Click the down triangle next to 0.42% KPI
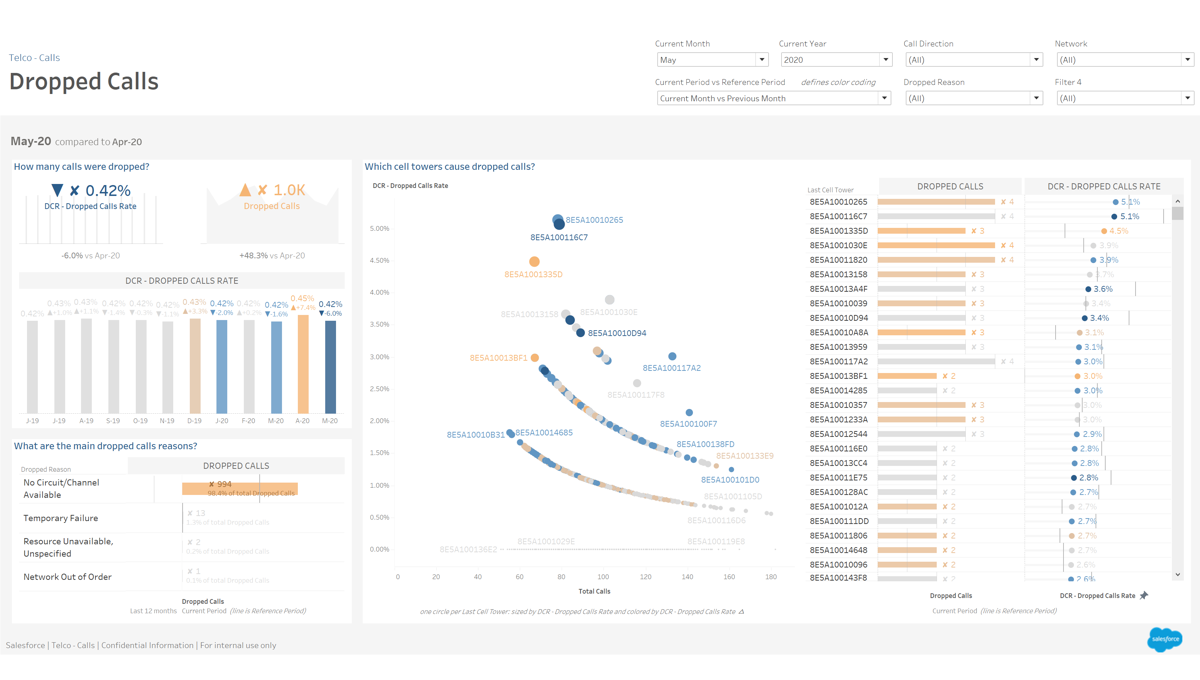 [x=57, y=190]
